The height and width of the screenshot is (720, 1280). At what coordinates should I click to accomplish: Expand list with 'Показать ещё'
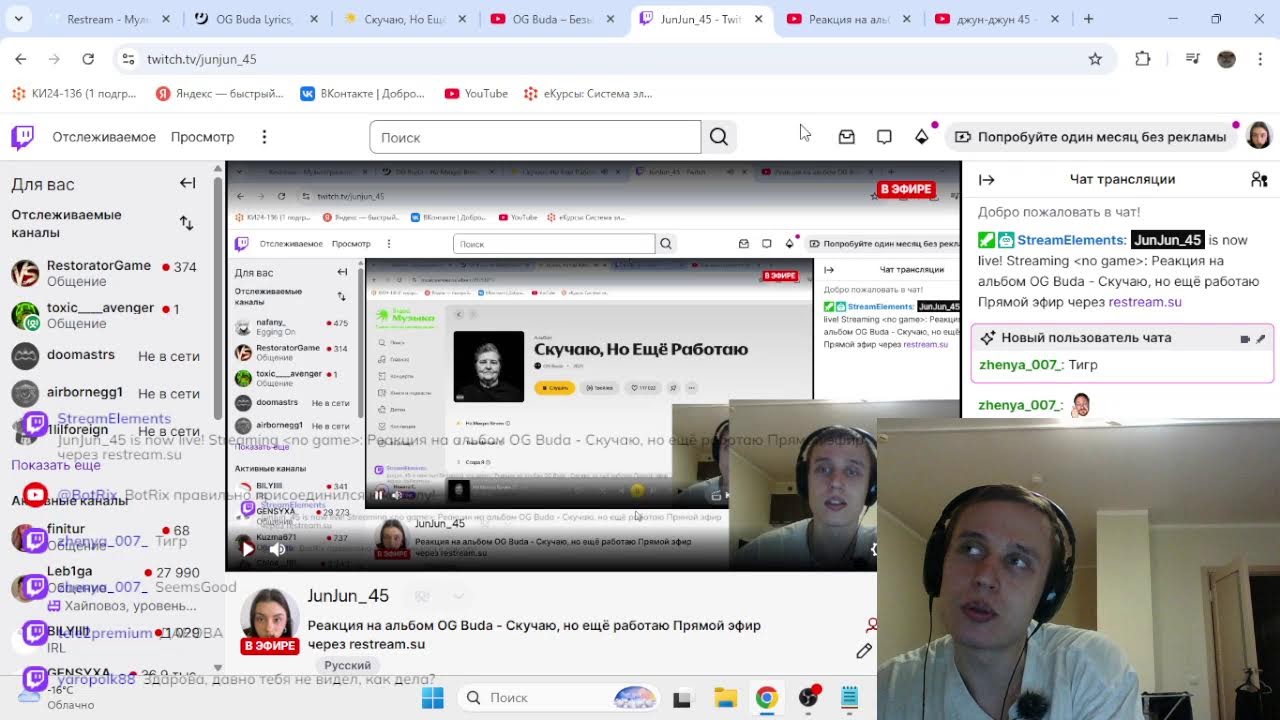(56, 465)
